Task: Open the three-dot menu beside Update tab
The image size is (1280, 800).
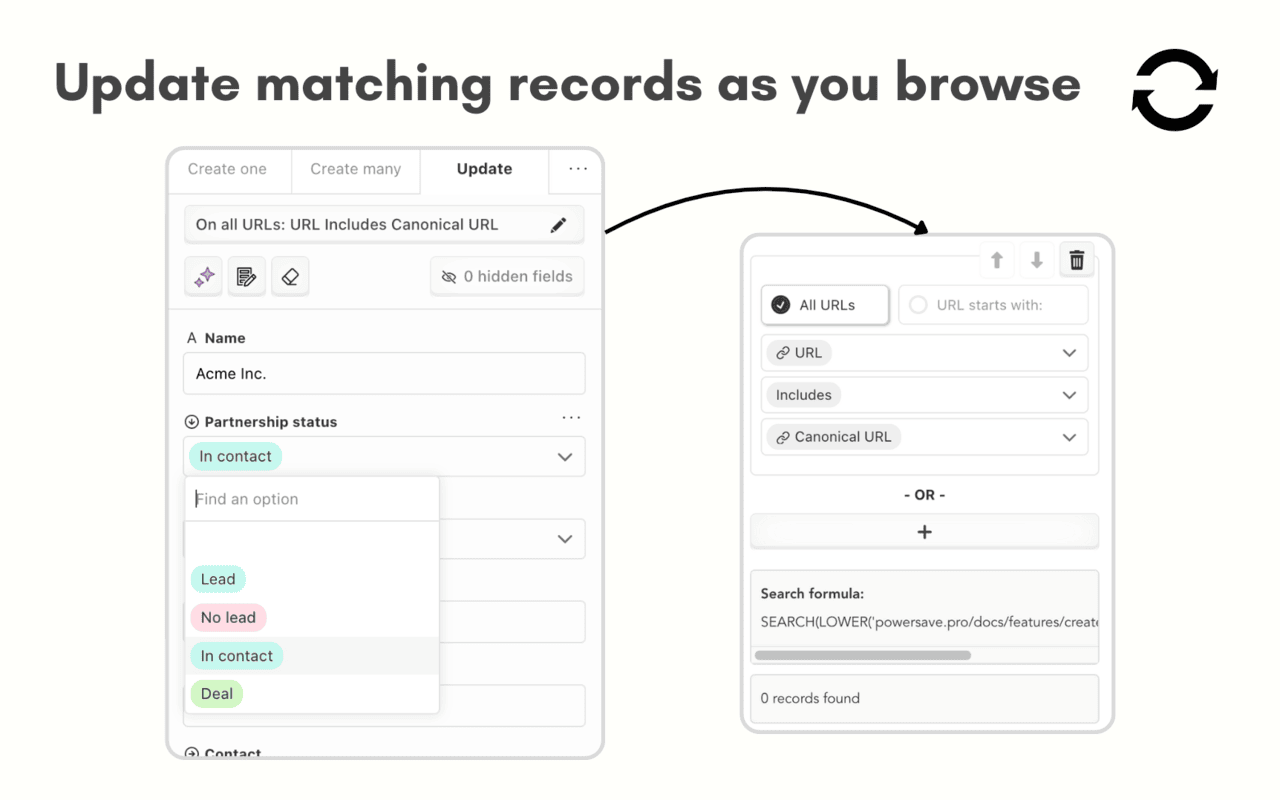Action: [578, 169]
